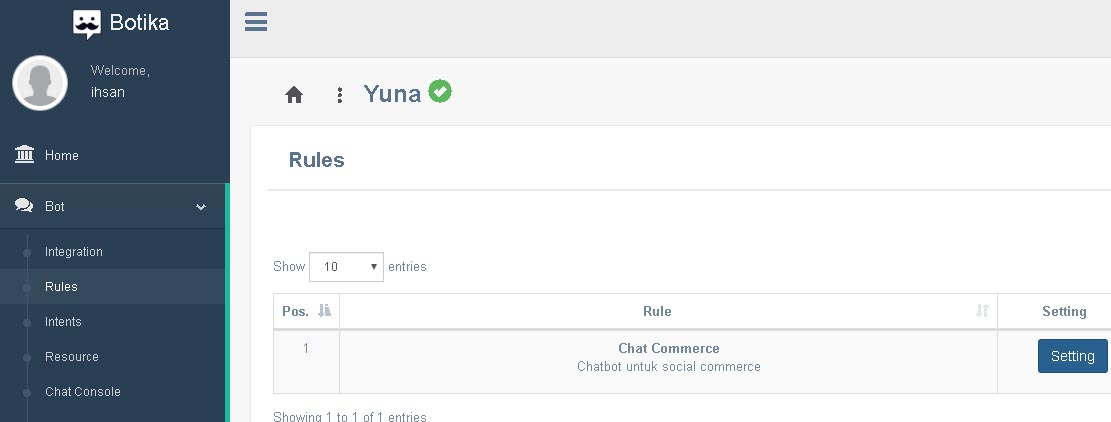Open Intents sidebar item
The height and width of the screenshot is (422, 1111).
coord(63,322)
